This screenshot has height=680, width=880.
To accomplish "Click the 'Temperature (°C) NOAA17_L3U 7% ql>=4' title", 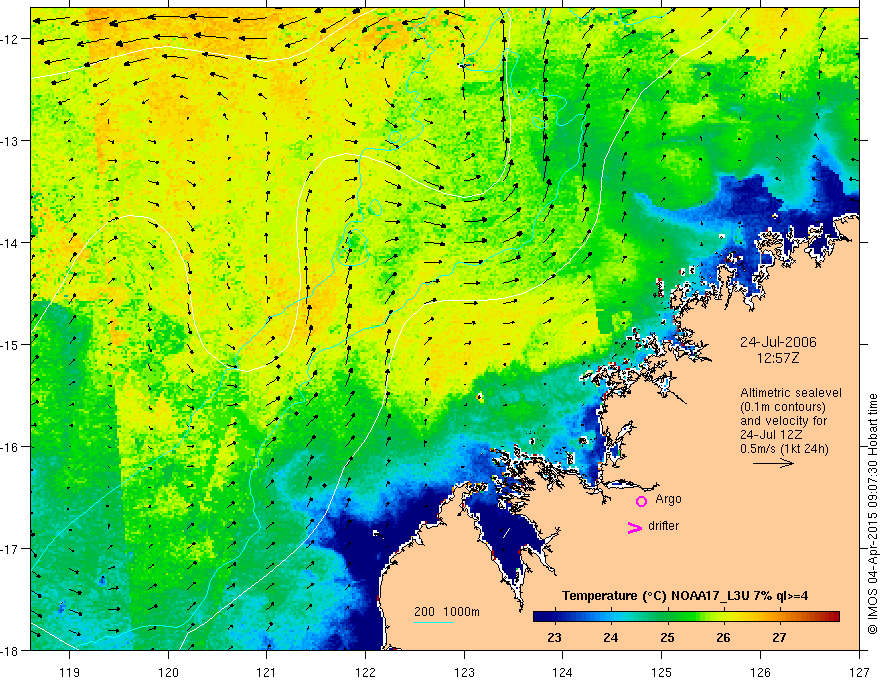I will (685, 596).
